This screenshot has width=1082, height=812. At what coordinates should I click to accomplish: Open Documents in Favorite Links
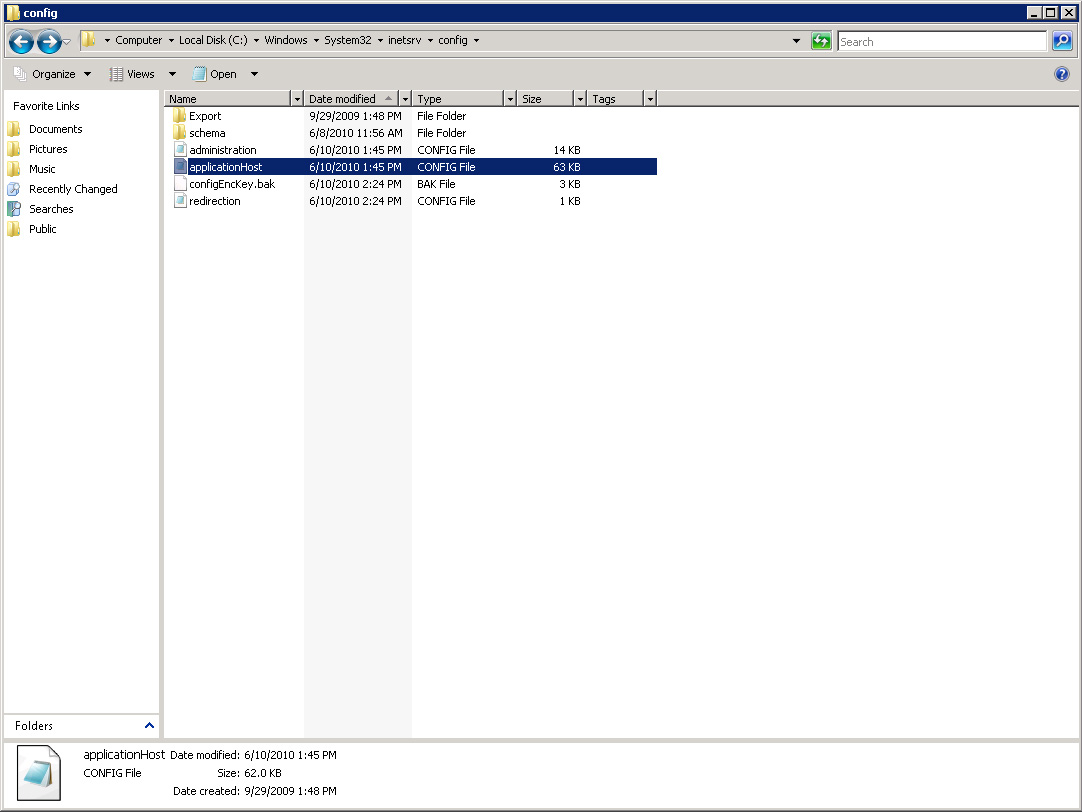point(55,129)
